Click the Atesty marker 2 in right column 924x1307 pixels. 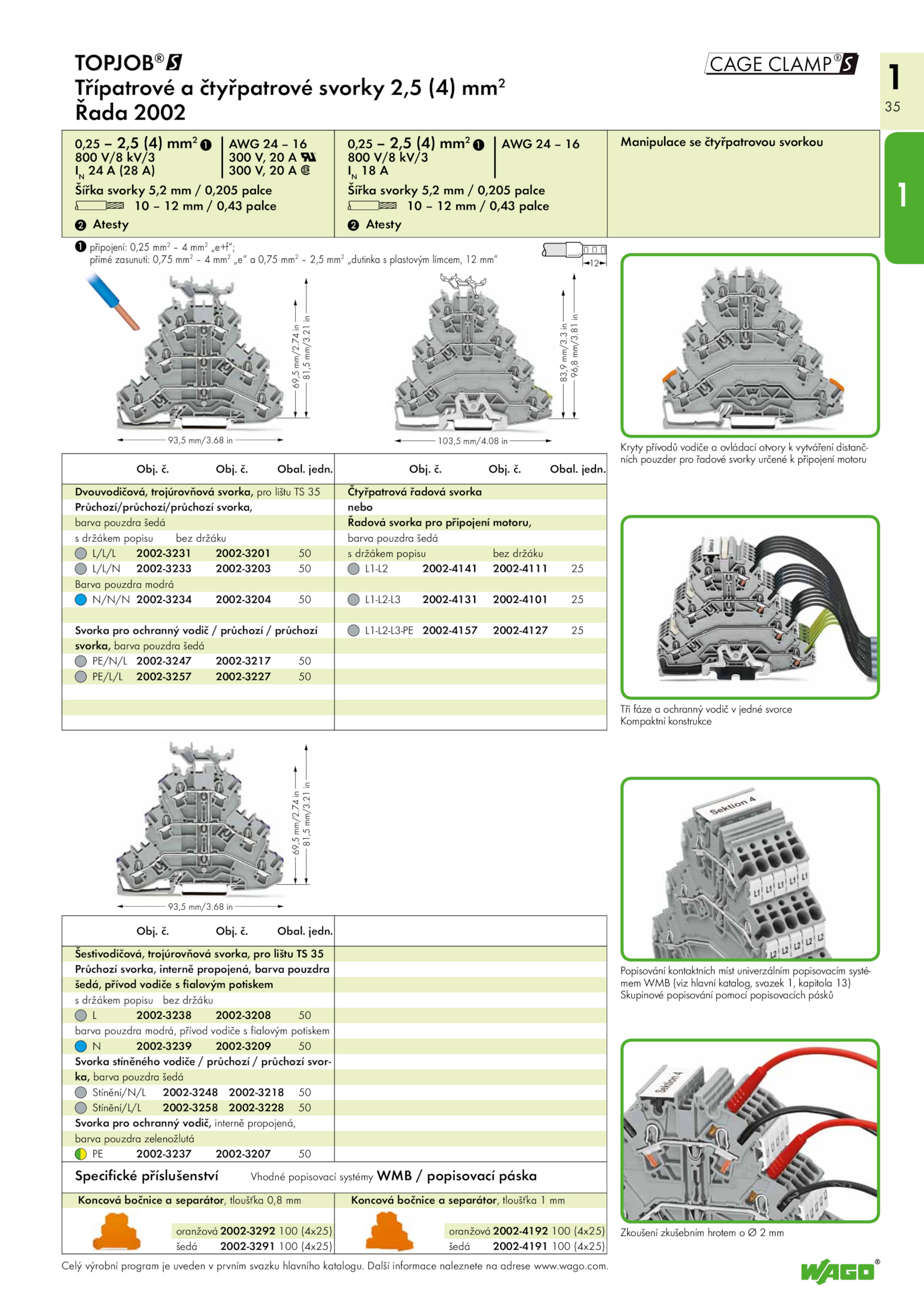[x=353, y=225]
